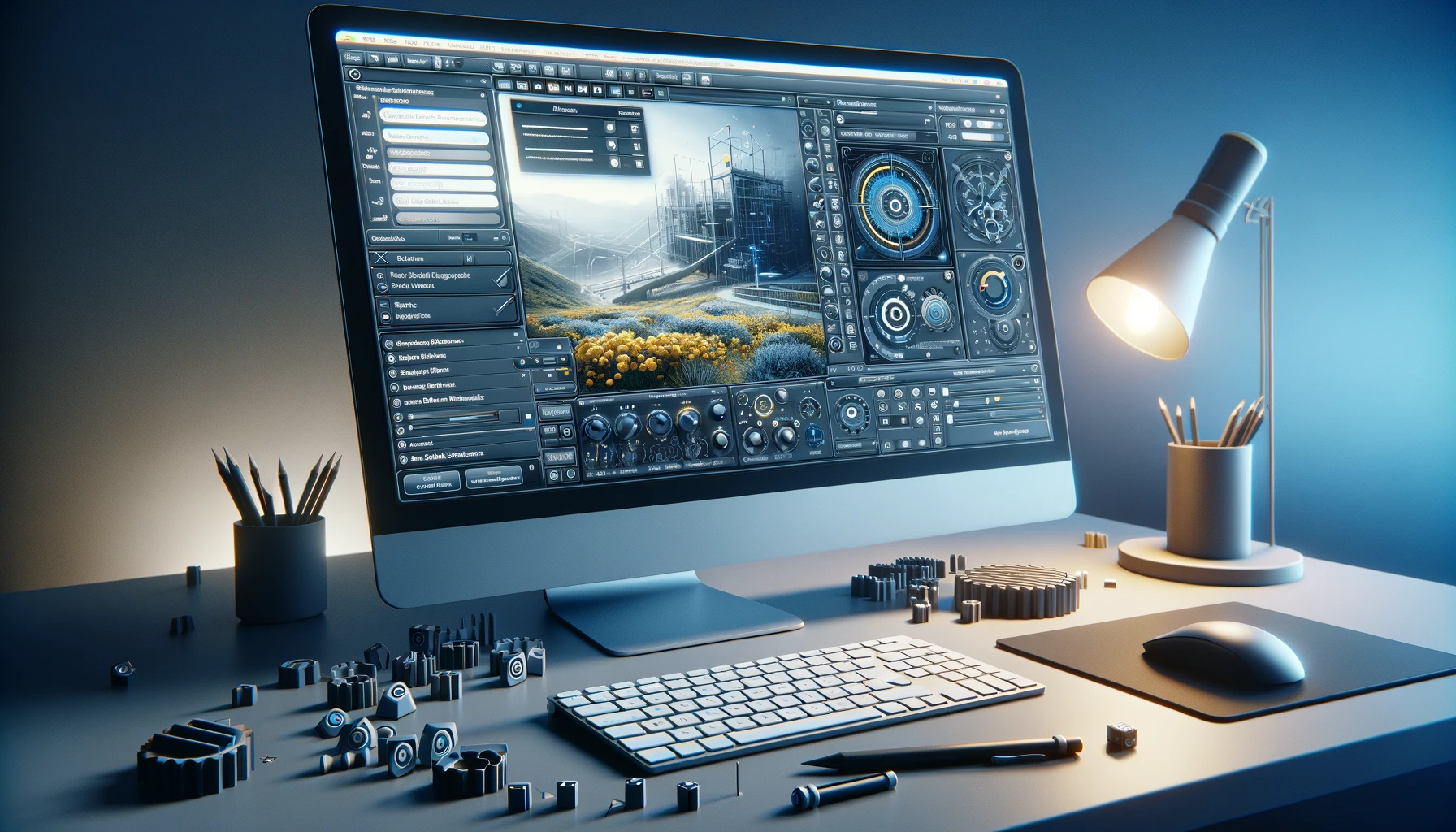The width and height of the screenshot is (1456, 832).
Task: Toggle the checkmark on the second checklist row
Action: coord(505,307)
